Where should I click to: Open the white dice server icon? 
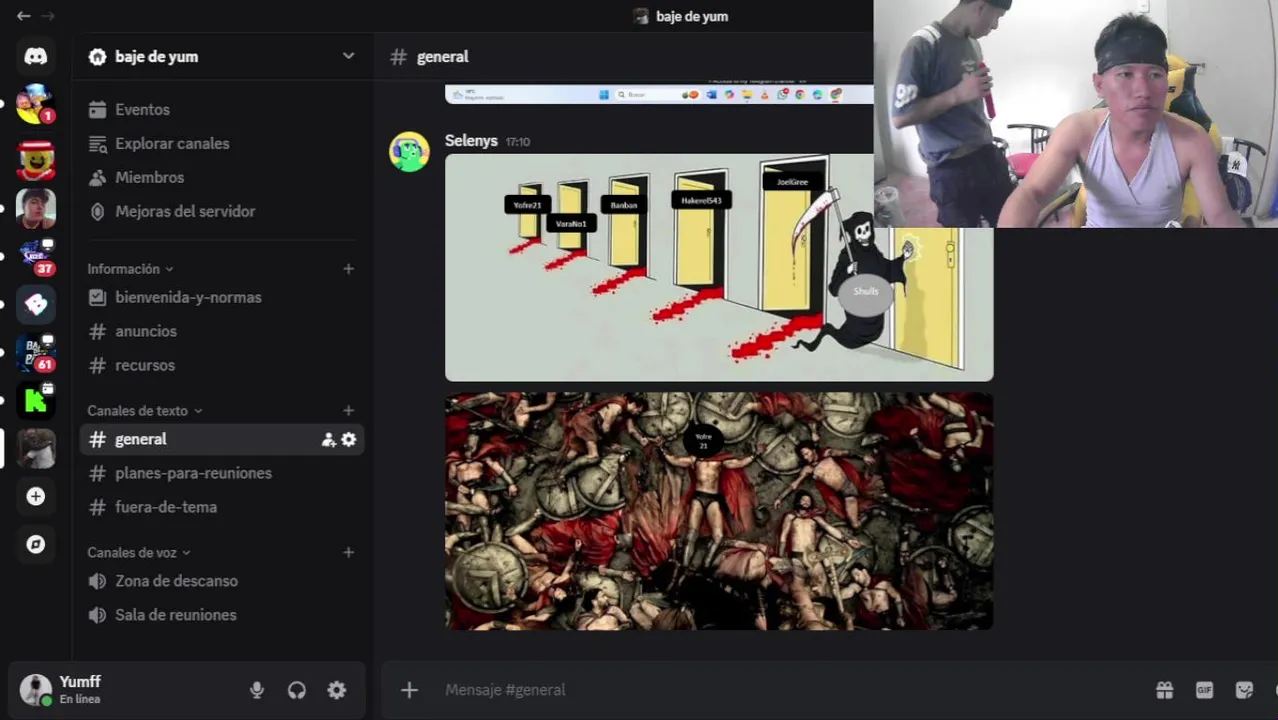coord(36,304)
